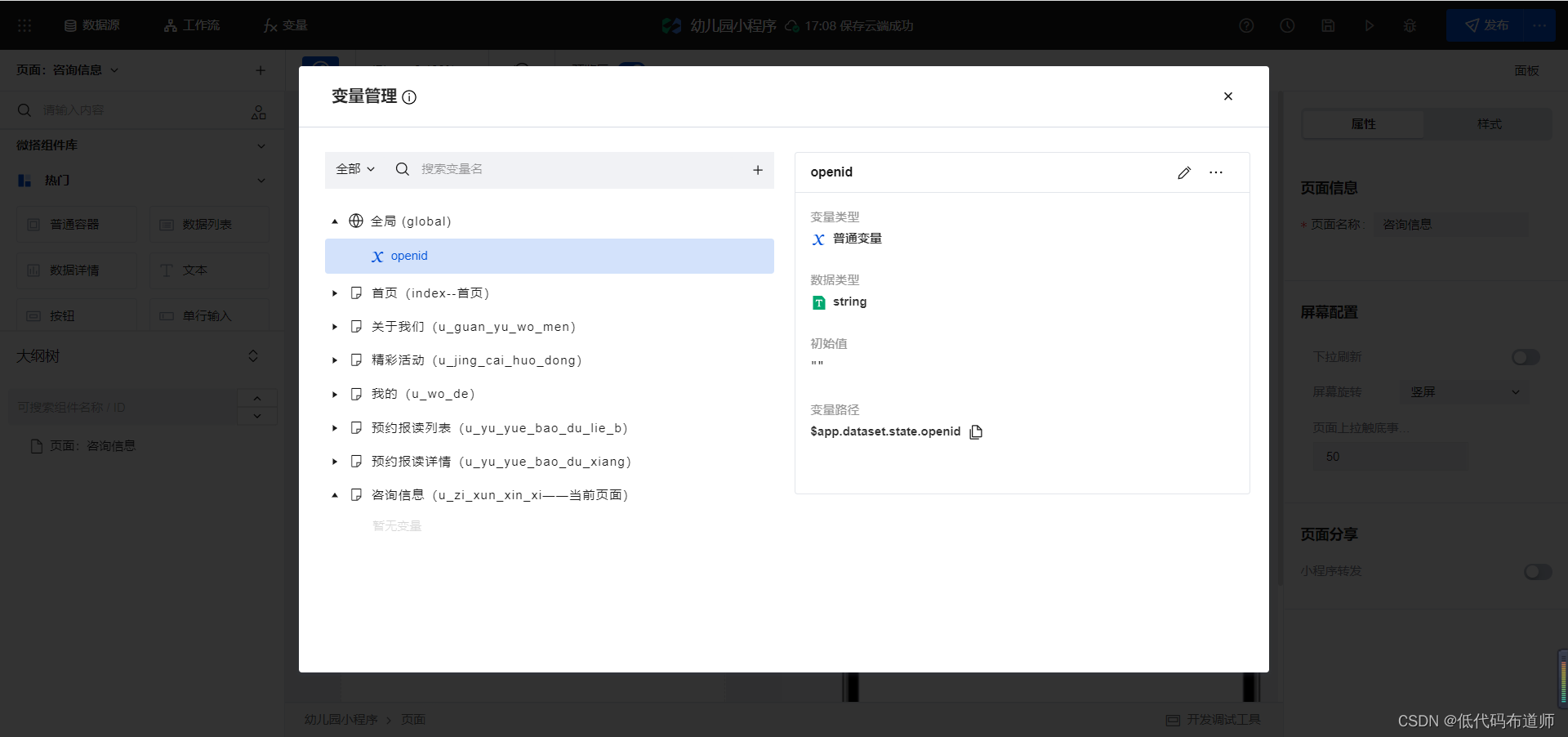Viewport: 1568px width, 737px height.
Task: Toggle the 大纲树 panel expand arrows
Action: click(253, 356)
